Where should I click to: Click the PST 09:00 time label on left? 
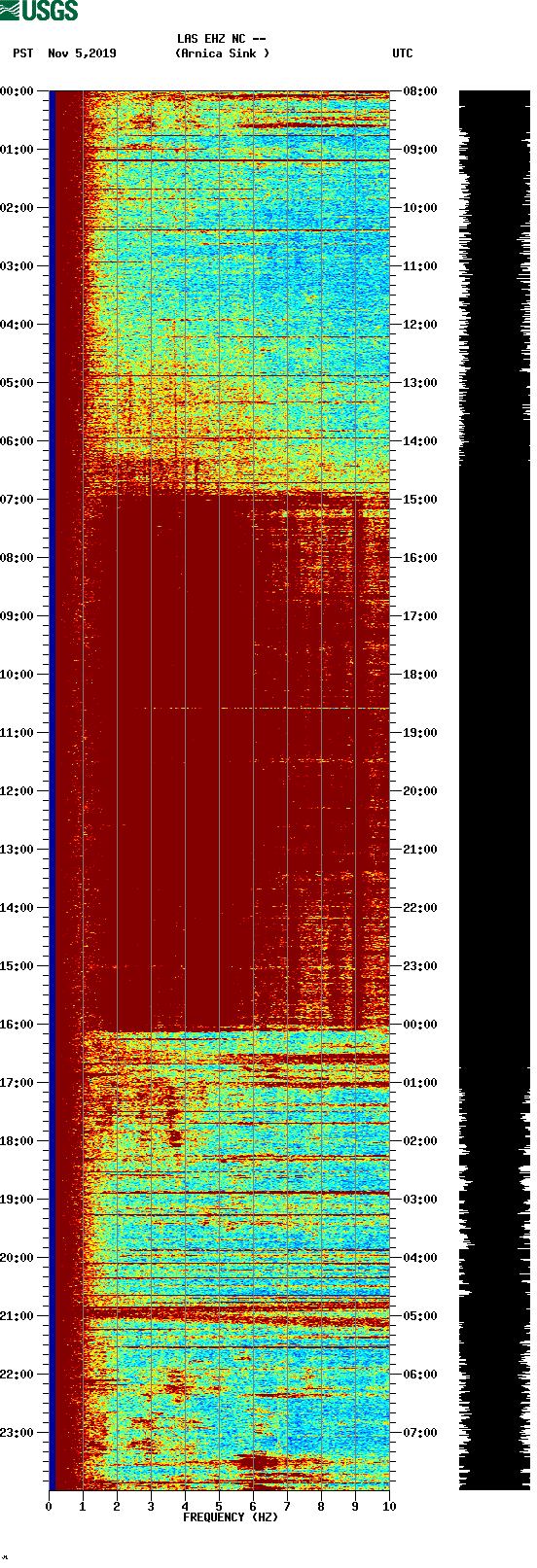pyautogui.click(x=17, y=616)
